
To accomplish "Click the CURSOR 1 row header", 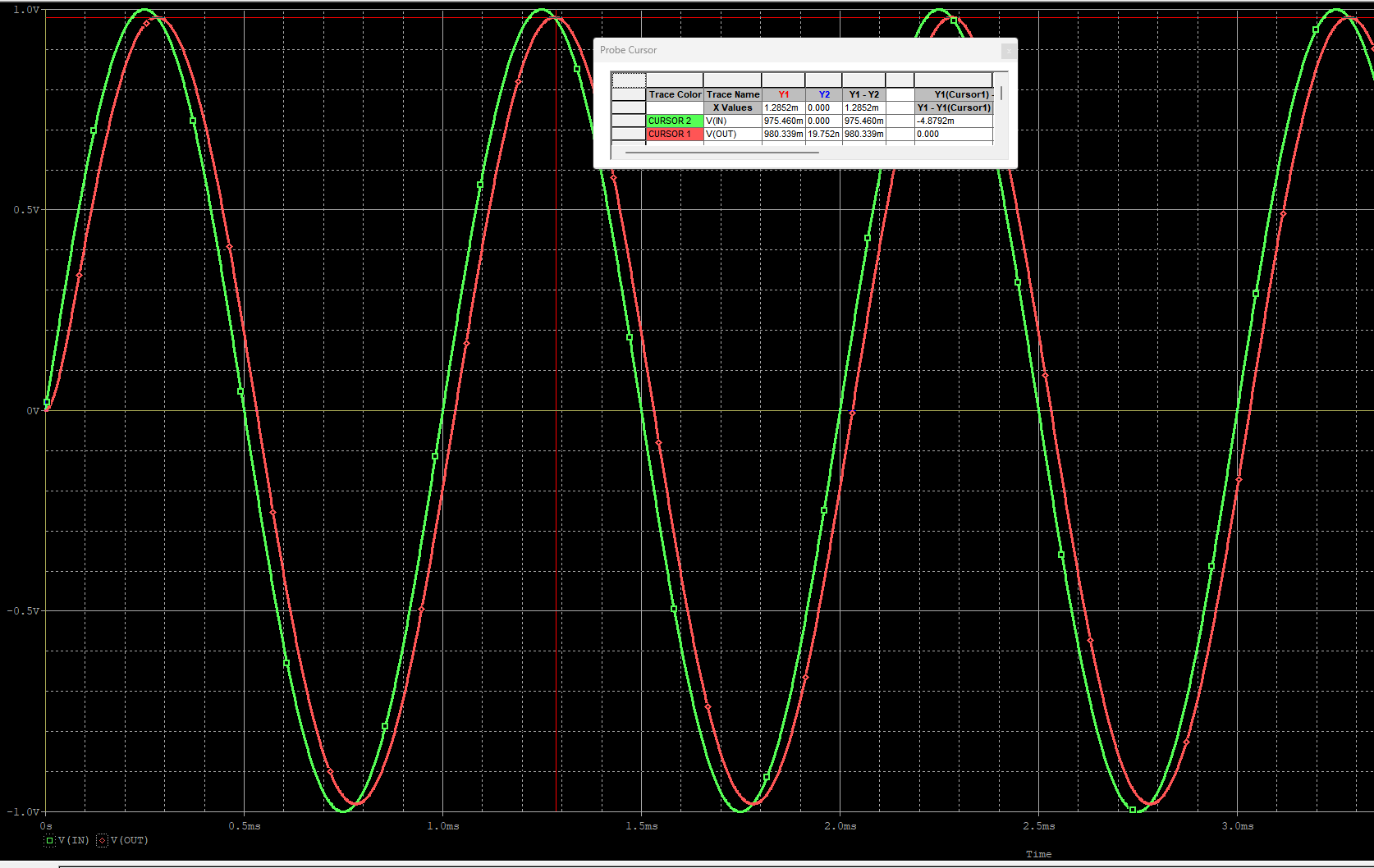I will [629, 134].
